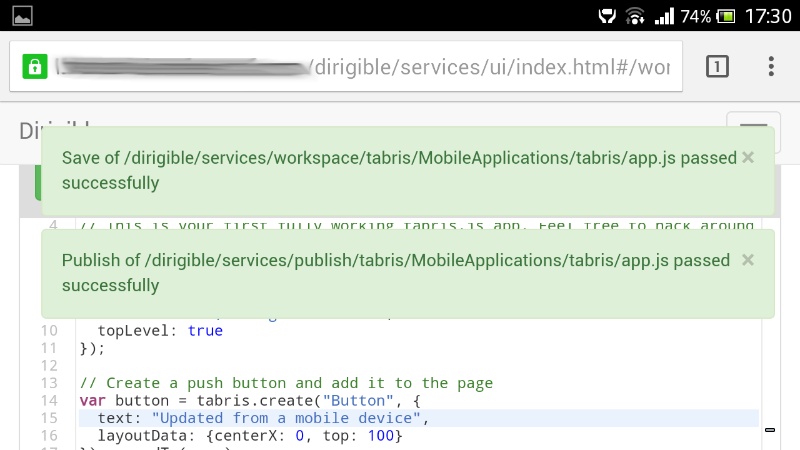800x450 pixels.
Task: Open the picture notification icon in status bar
Action: click(x=22, y=15)
